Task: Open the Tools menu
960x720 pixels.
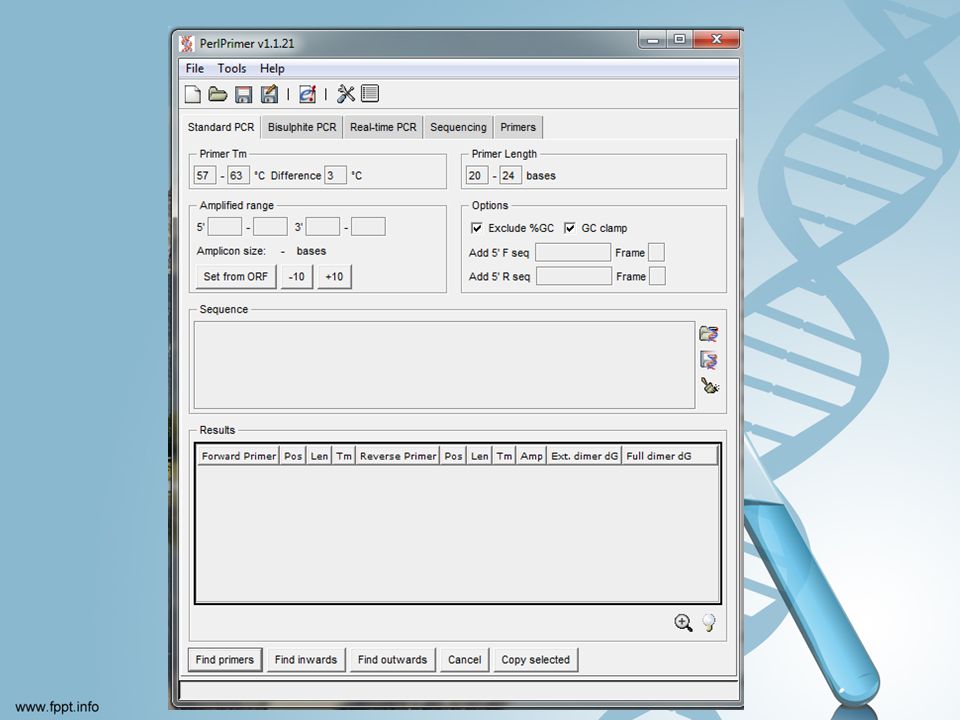Action: (x=232, y=69)
